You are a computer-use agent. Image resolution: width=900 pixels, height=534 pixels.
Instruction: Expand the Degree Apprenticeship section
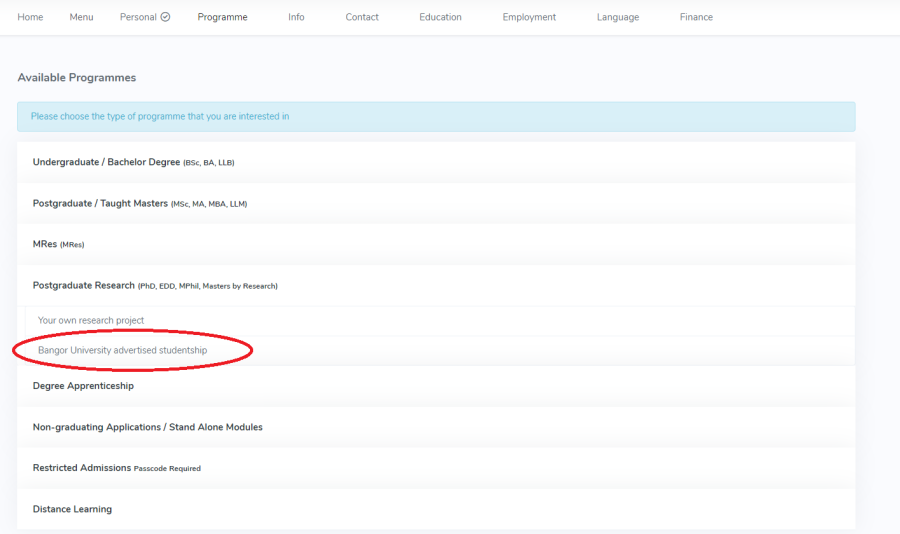(x=436, y=386)
